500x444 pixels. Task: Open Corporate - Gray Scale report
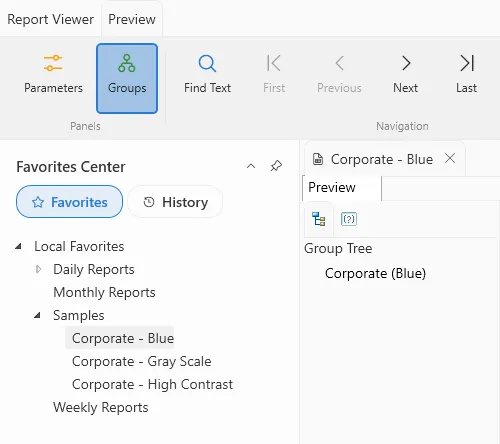(142, 361)
